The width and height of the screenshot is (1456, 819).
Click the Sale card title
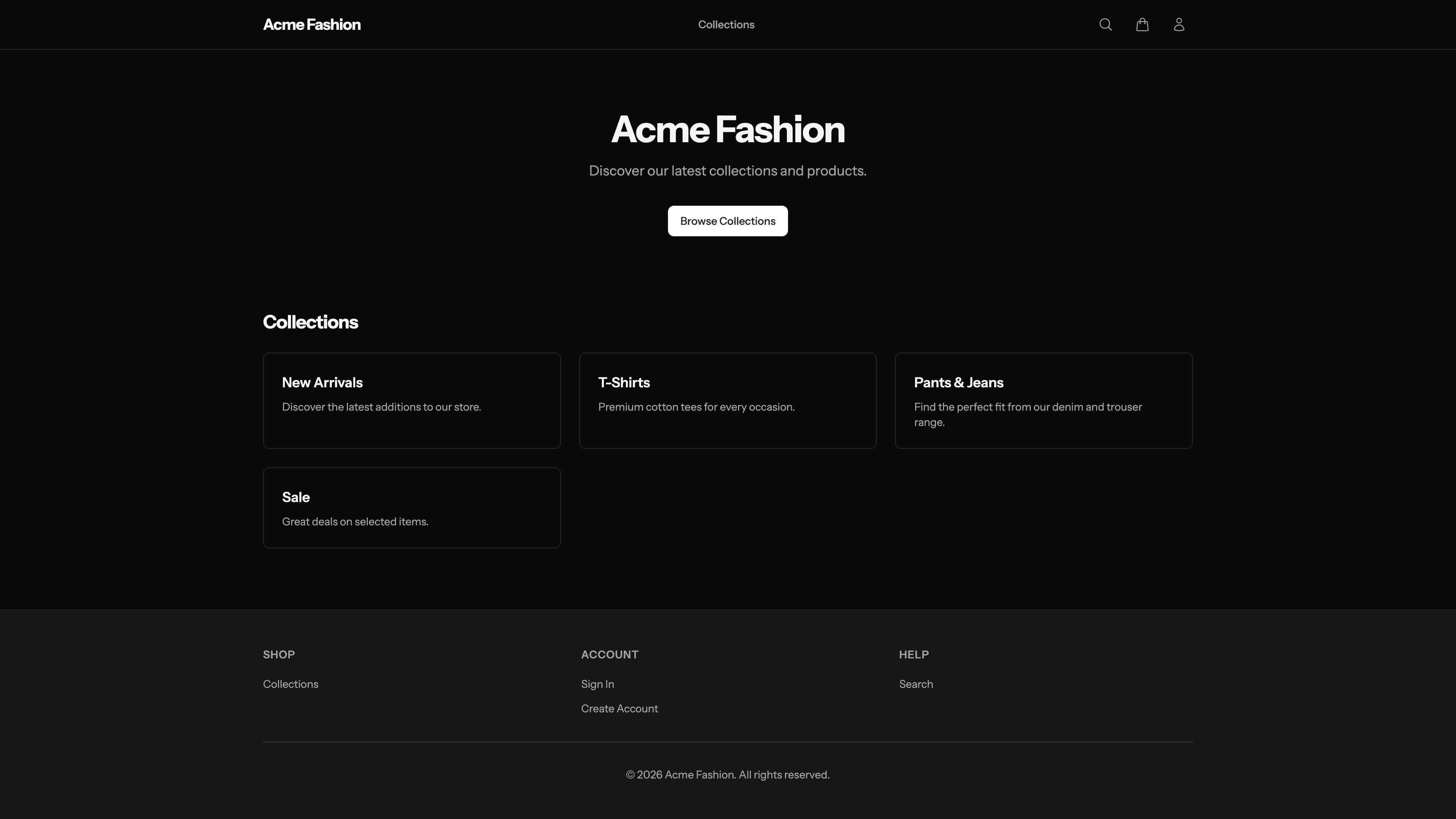[296, 497]
